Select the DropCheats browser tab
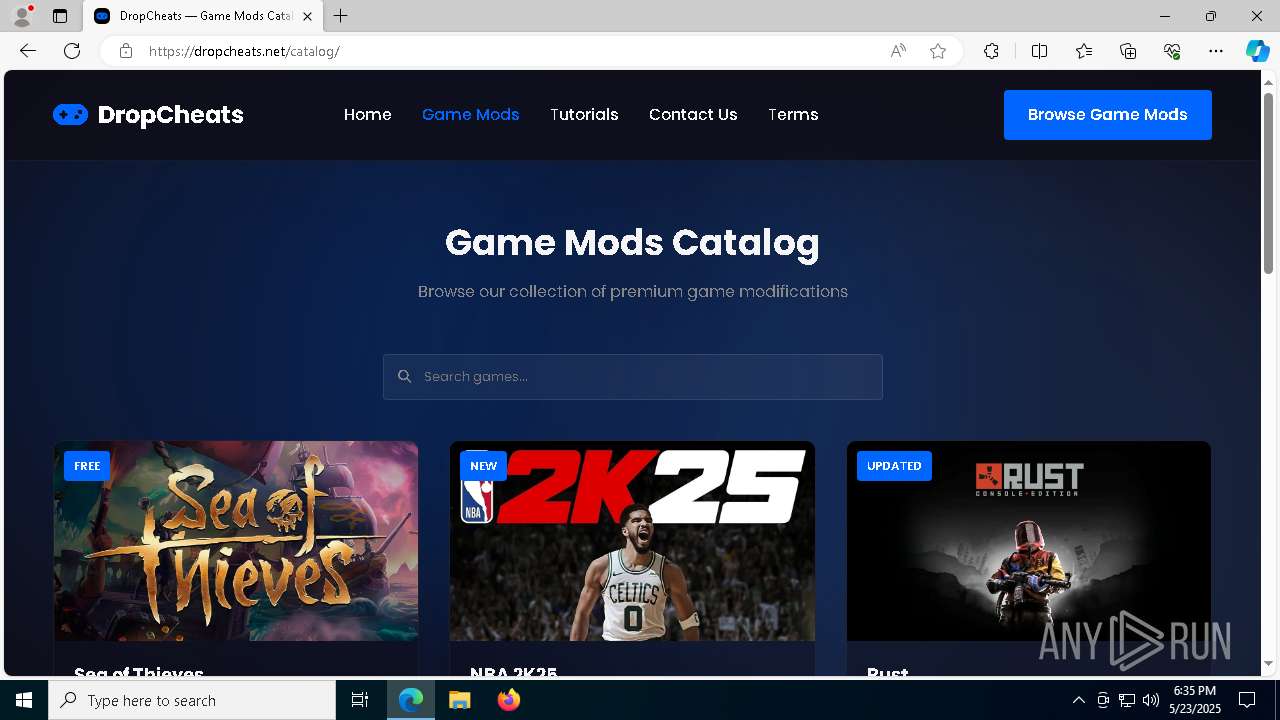This screenshot has height=720, width=1280. click(x=203, y=16)
